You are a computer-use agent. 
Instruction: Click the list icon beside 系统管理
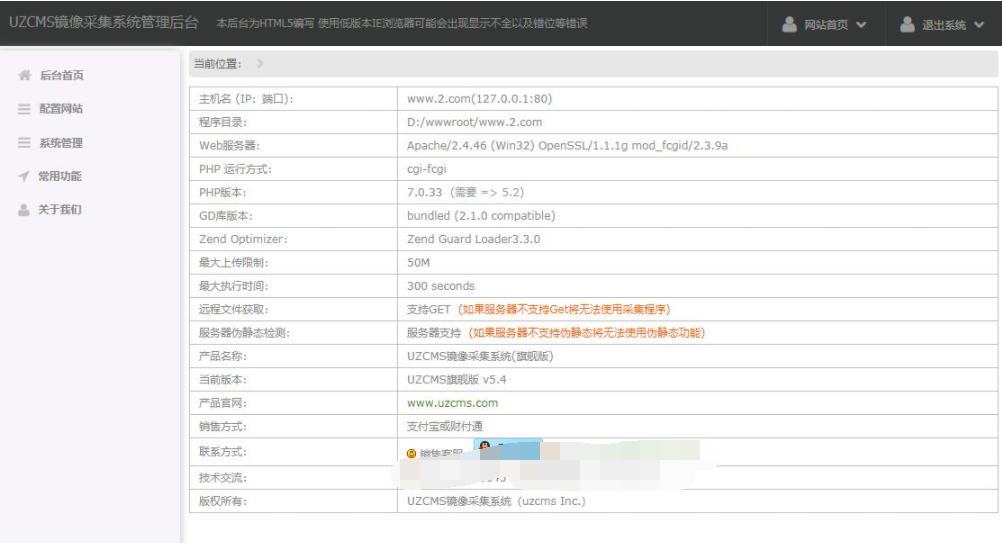[24, 142]
